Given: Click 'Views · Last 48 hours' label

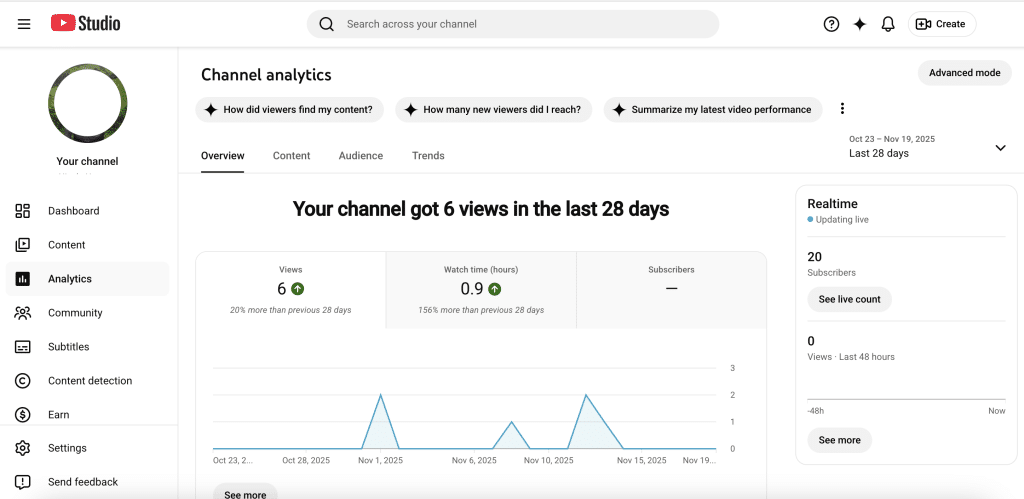Looking at the screenshot, I should click(x=851, y=357).
